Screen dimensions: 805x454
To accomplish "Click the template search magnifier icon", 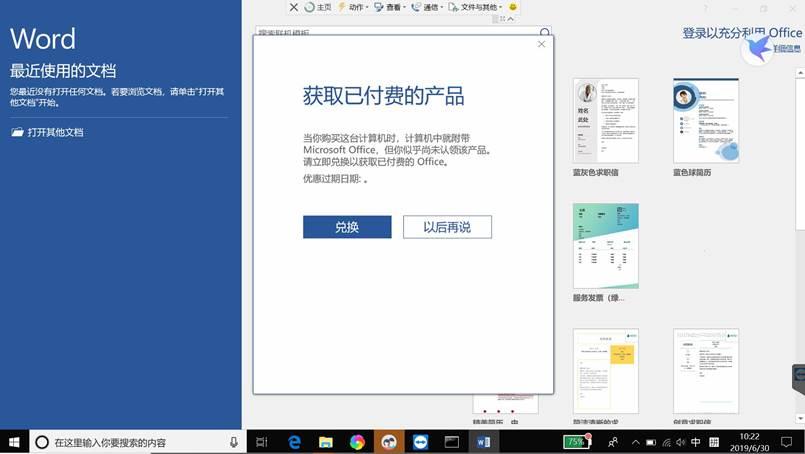I will 544,32.
